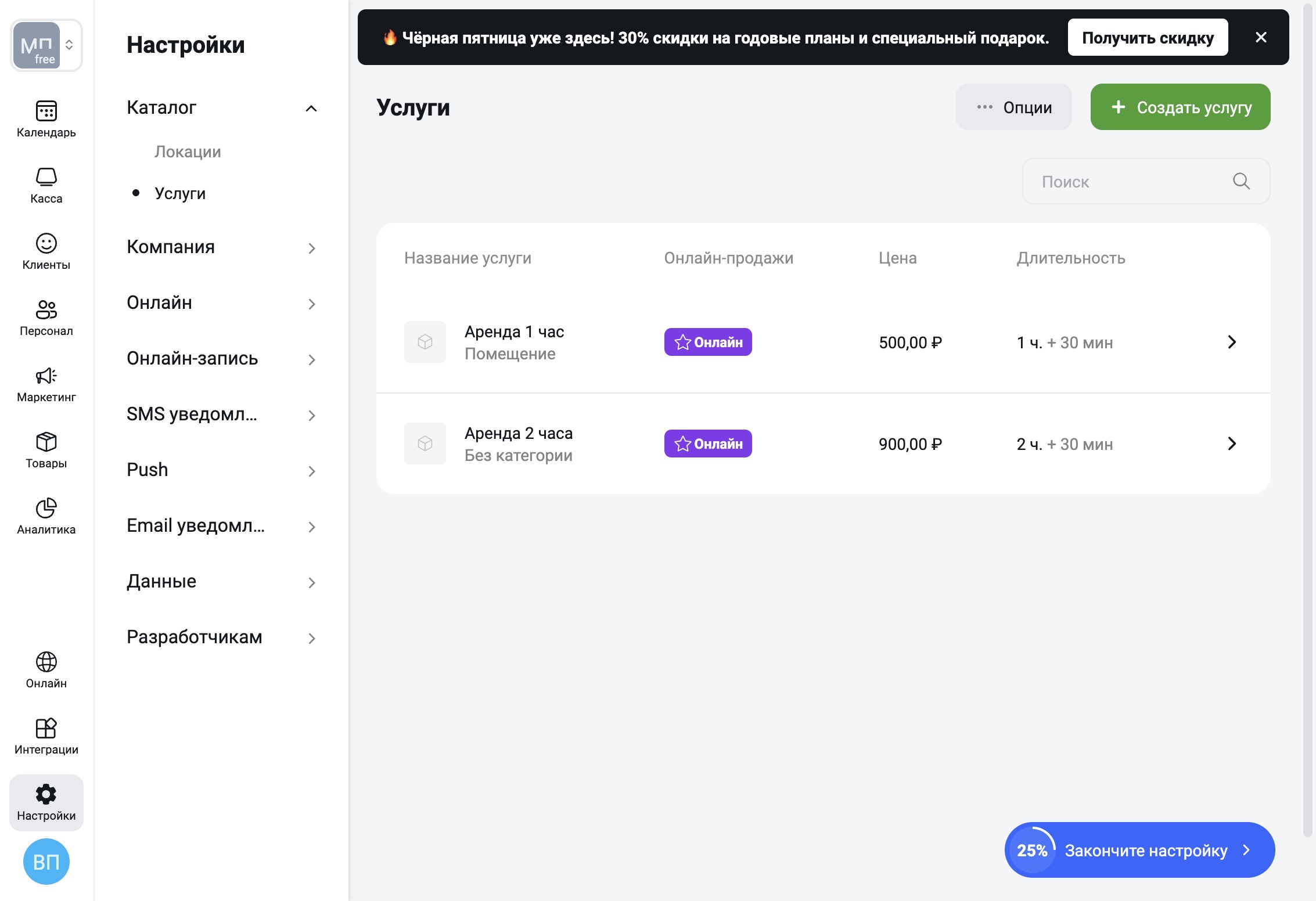1316x901 pixels.
Task: Open the Календарь section icon
Action: (46, 111)
